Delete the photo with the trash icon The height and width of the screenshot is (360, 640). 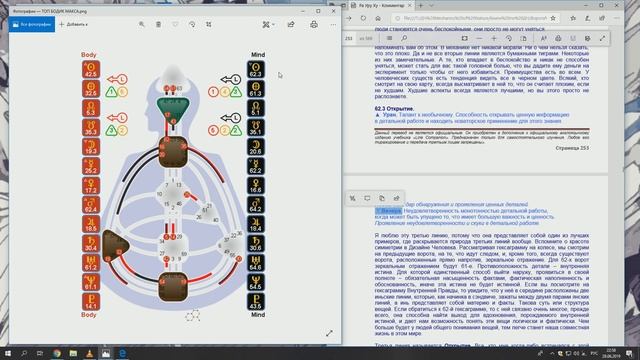point(158,24)
